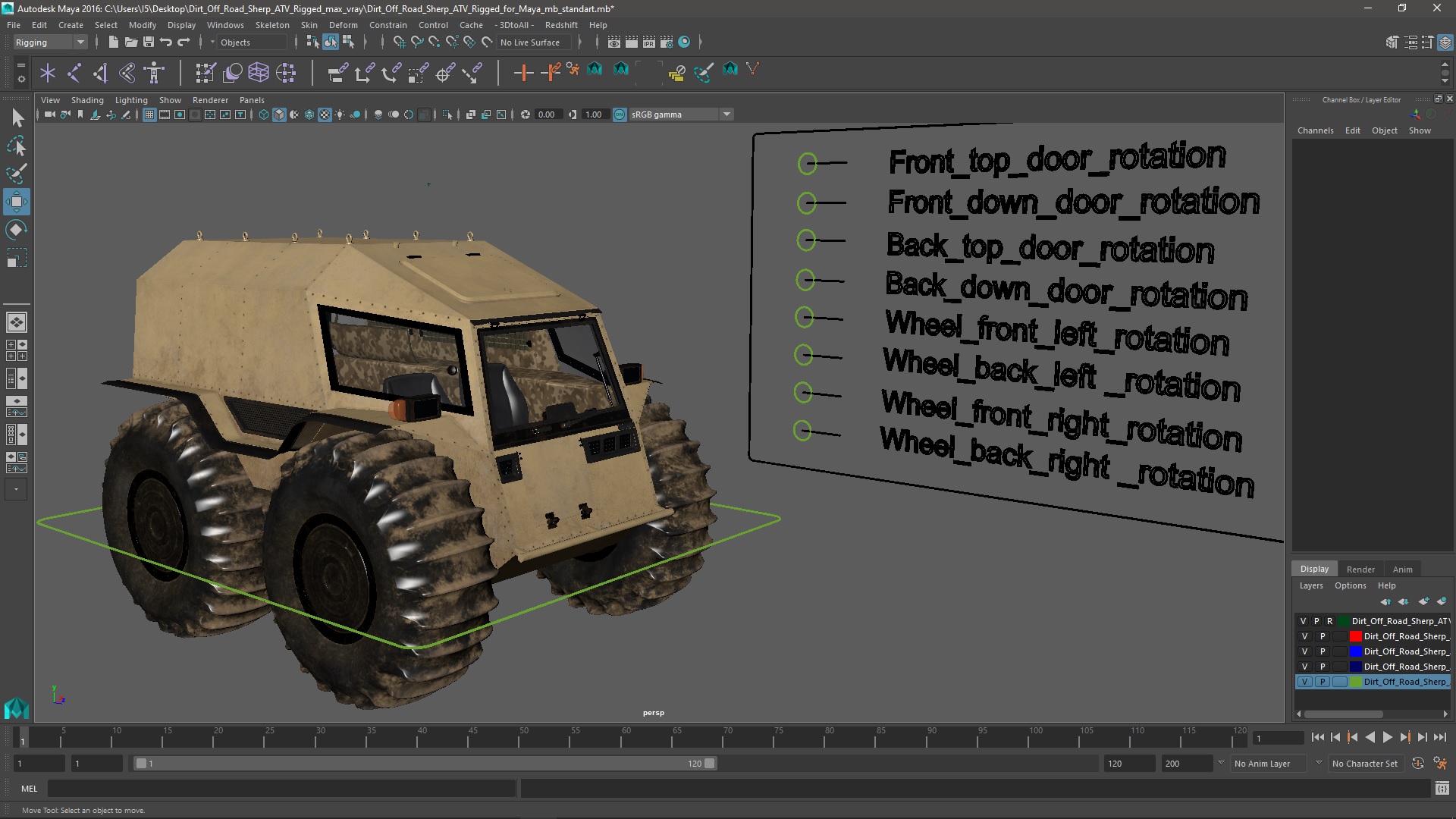Click play forward button
The height and width of the screenshot is (819, 1456).
tap(1387, 737)
